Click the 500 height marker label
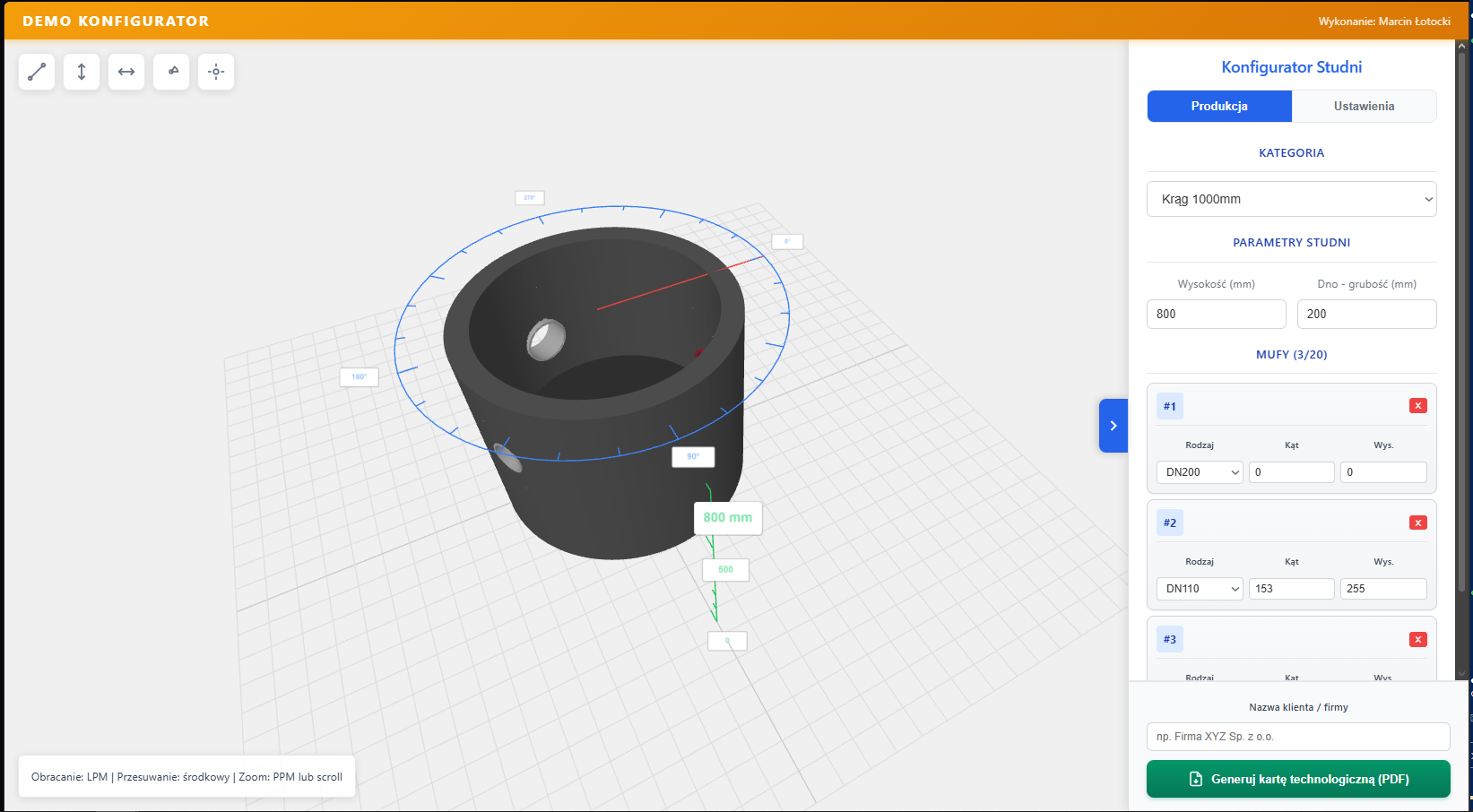 coord(725,569)
